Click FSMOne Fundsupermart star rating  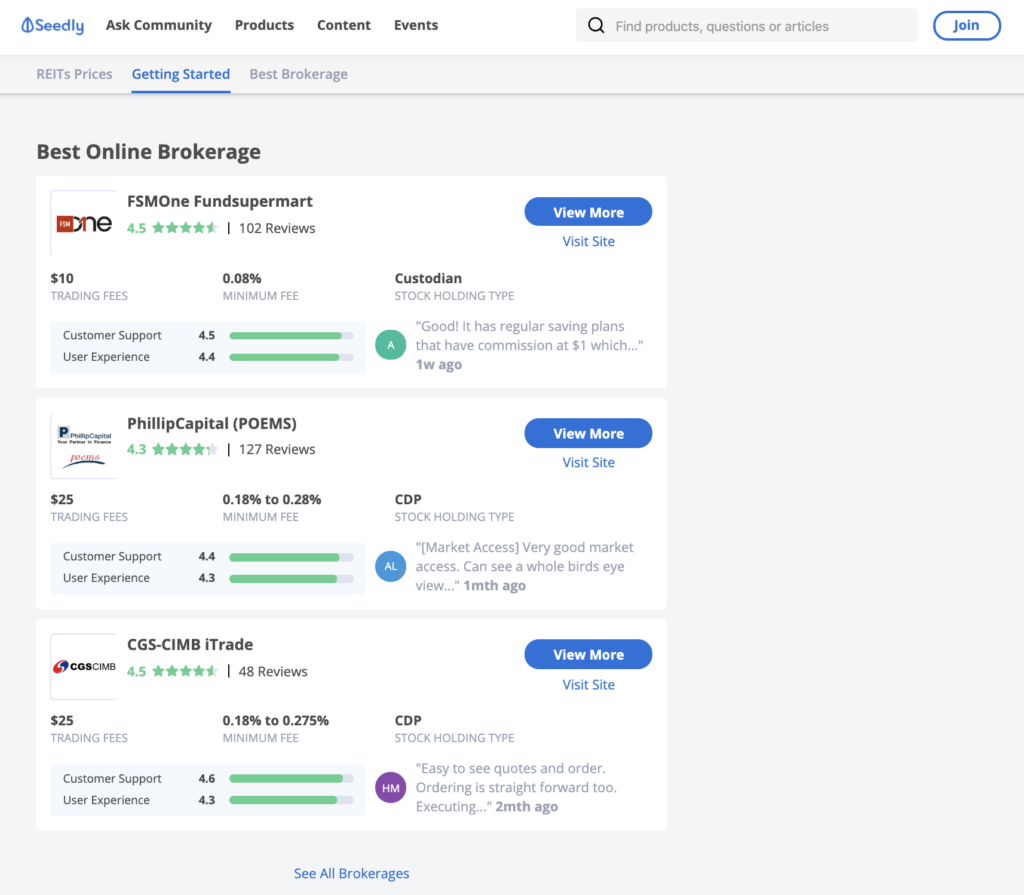(185, 228)
